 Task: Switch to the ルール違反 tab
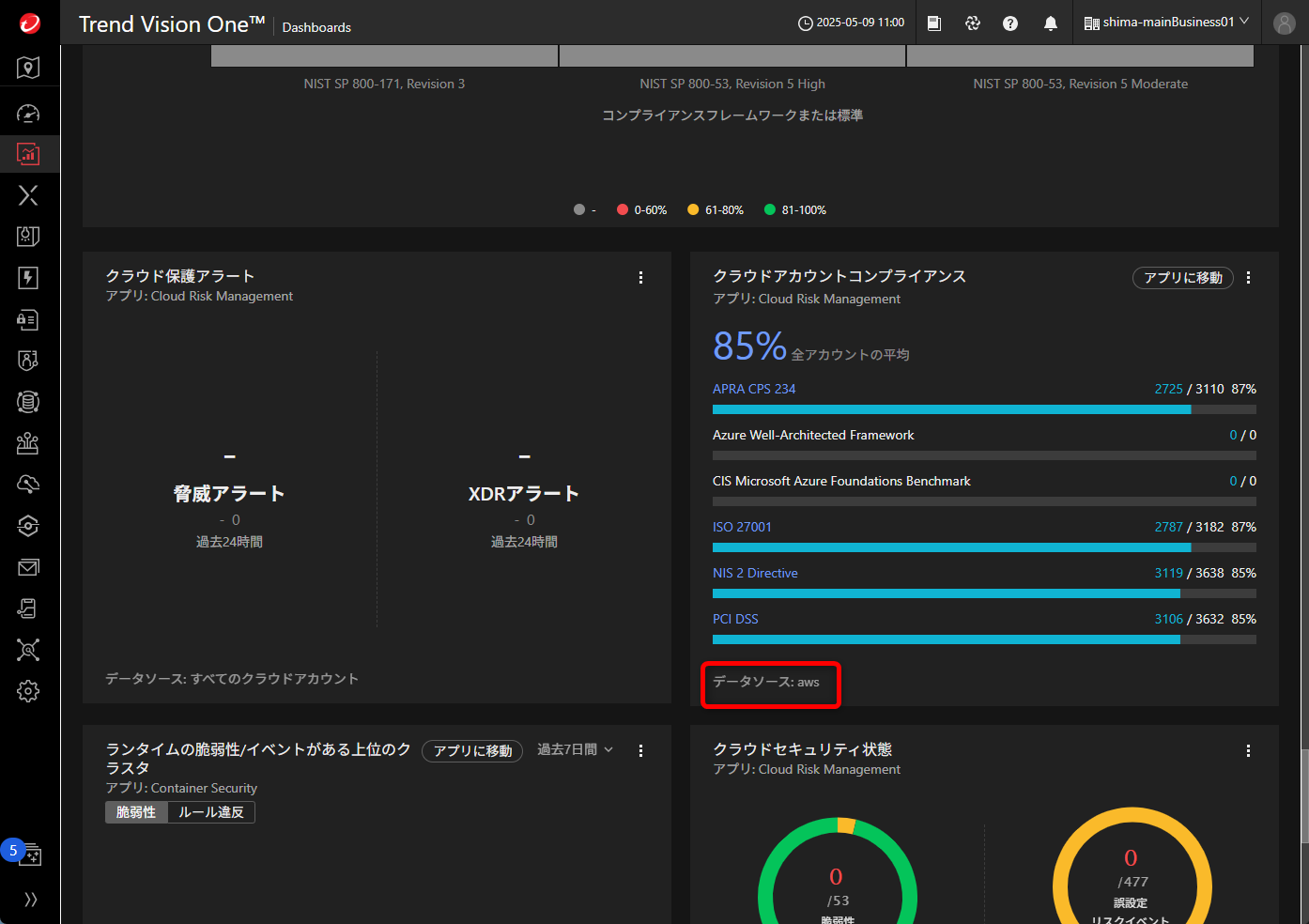coord(211,812)
